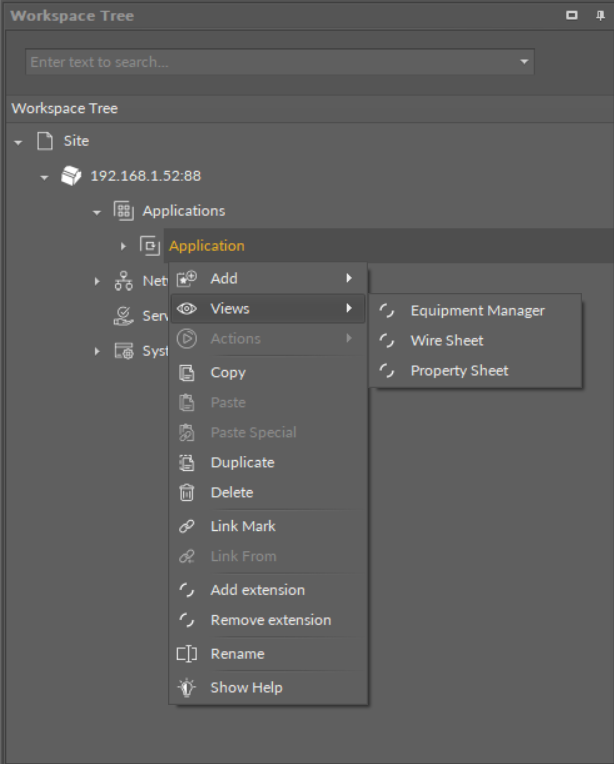Open Property Sheet view
The width and height of the screenshot is (614, 764).
459,370
